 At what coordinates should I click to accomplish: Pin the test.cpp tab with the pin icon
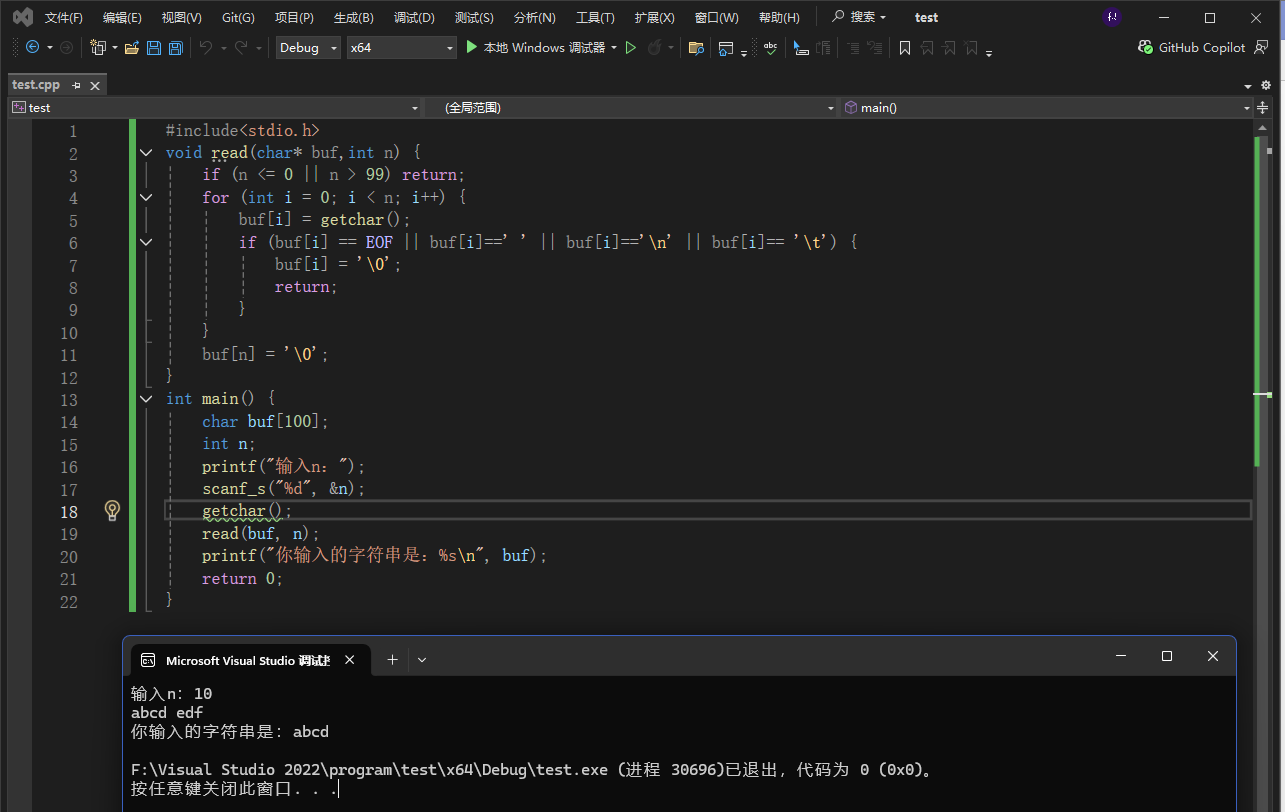tap(76, 86)
